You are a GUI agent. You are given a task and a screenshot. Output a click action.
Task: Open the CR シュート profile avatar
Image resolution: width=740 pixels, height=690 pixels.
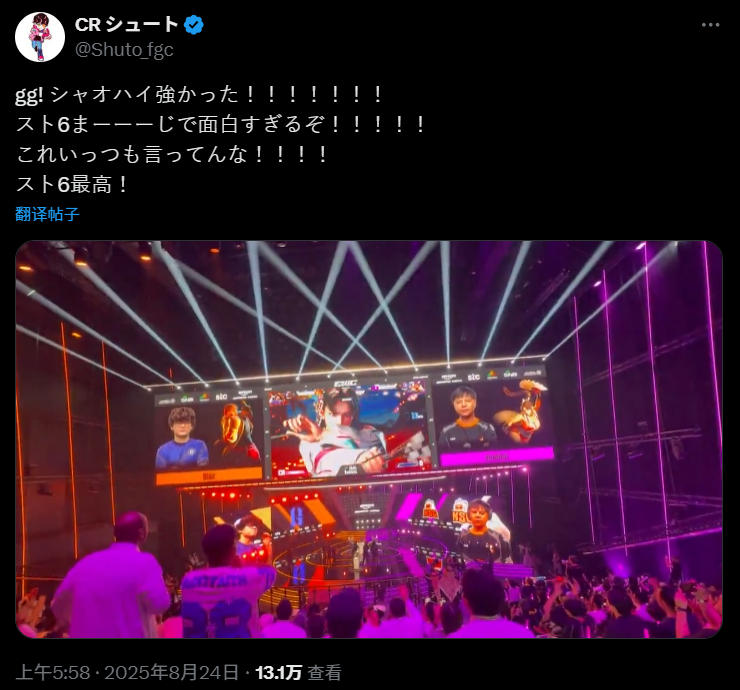[40, 37]
